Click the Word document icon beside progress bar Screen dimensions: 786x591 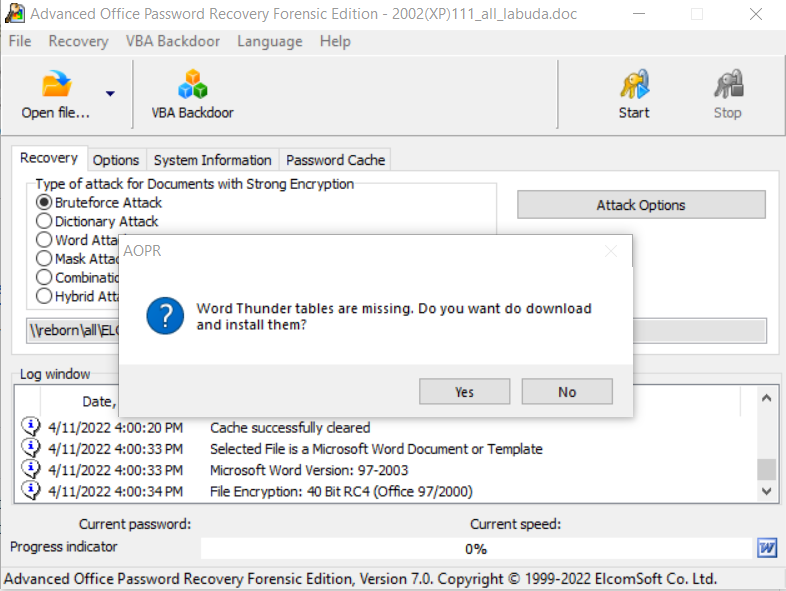point(766,548)
